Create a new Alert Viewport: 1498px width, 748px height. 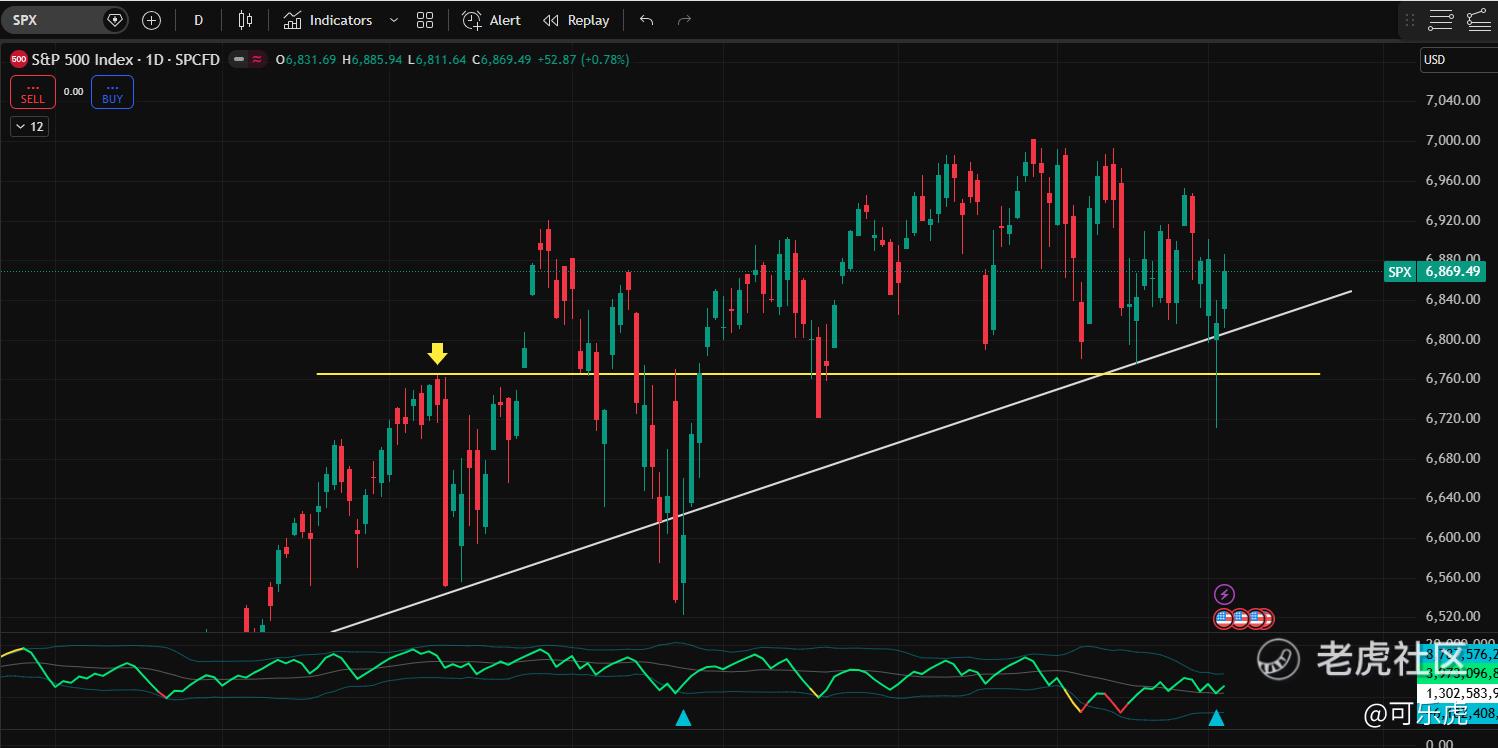pos(492,20)
